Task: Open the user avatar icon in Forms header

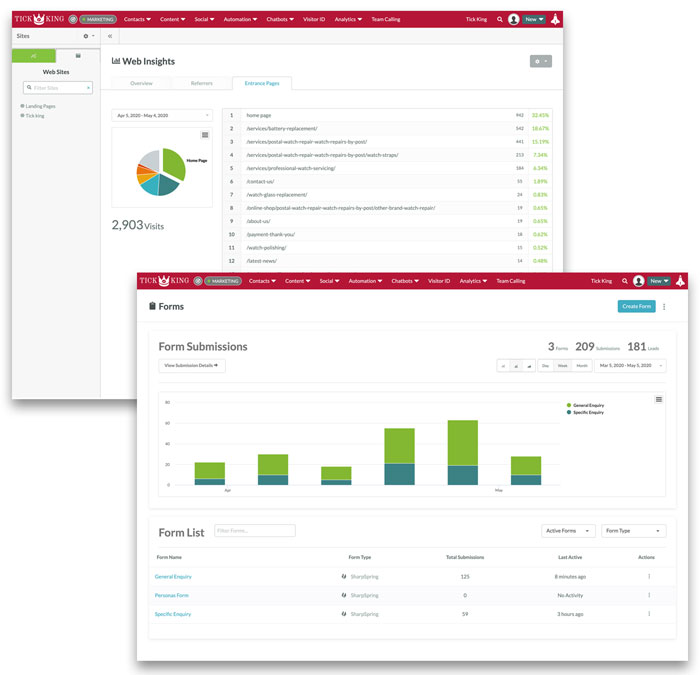Action: (638, 281)
